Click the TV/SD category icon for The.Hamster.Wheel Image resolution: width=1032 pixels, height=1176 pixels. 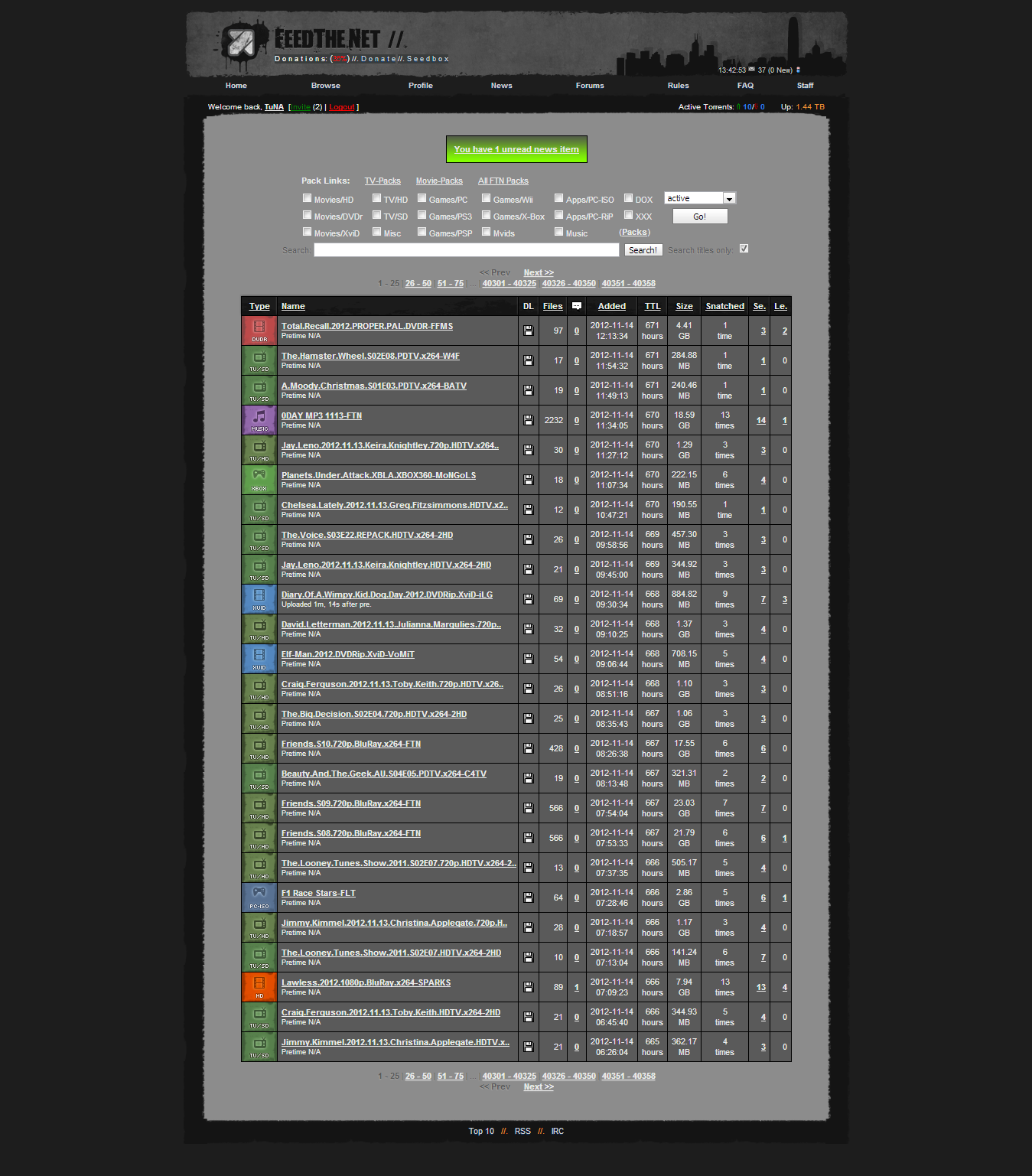tap(259, 360)
